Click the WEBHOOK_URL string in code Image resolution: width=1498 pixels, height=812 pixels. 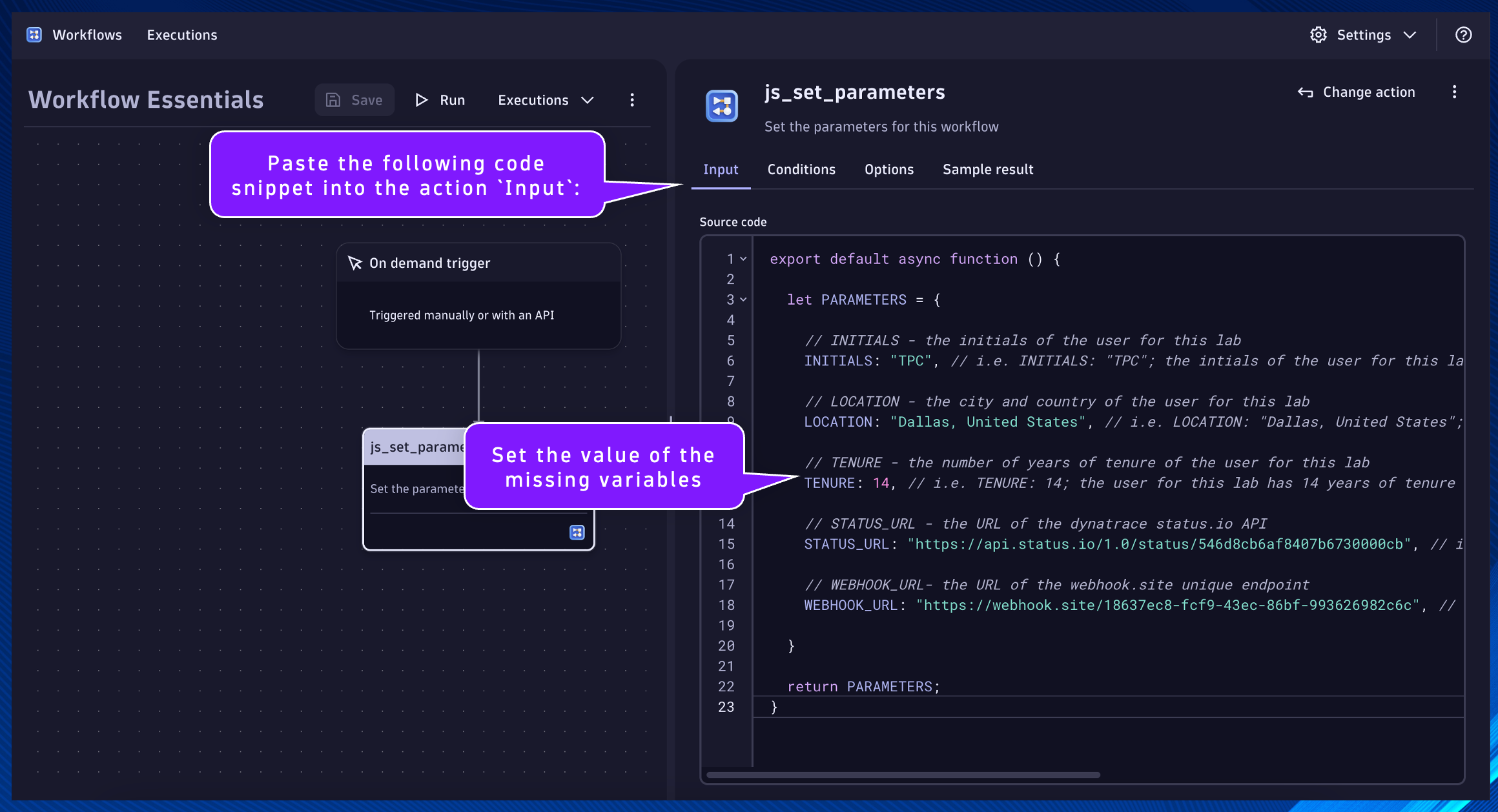(1167, 605)
